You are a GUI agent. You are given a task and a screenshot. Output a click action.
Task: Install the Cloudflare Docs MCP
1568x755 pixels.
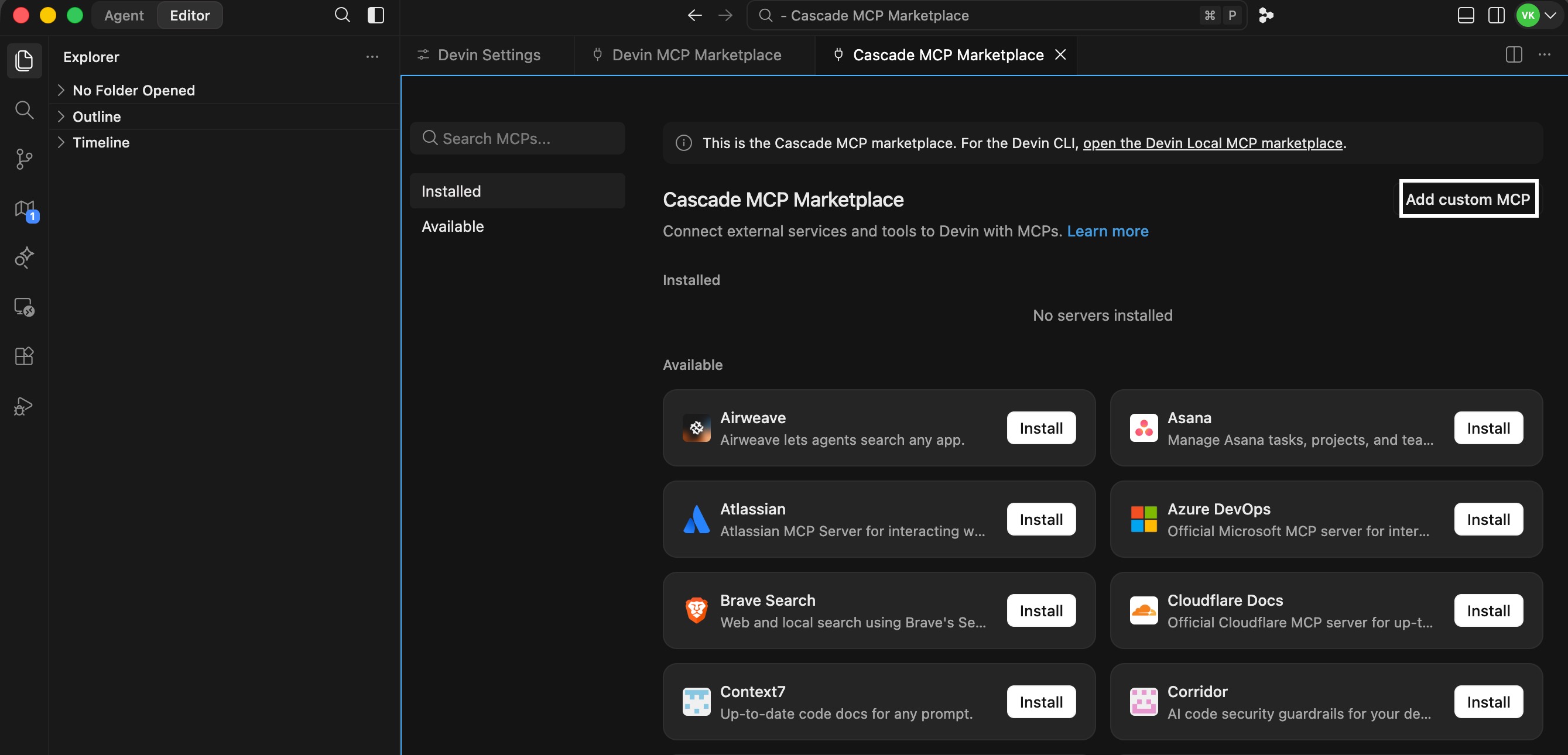[x=1488, y=611]
